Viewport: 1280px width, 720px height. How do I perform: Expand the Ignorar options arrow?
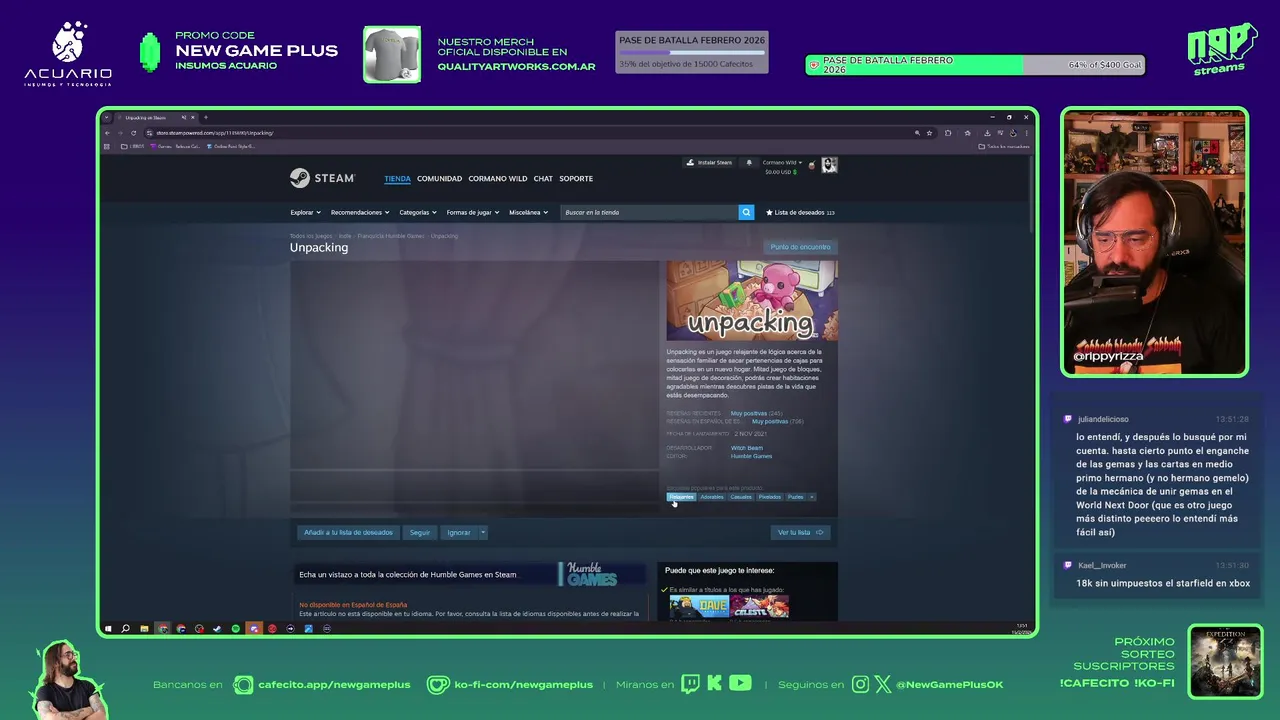[483, 532]
